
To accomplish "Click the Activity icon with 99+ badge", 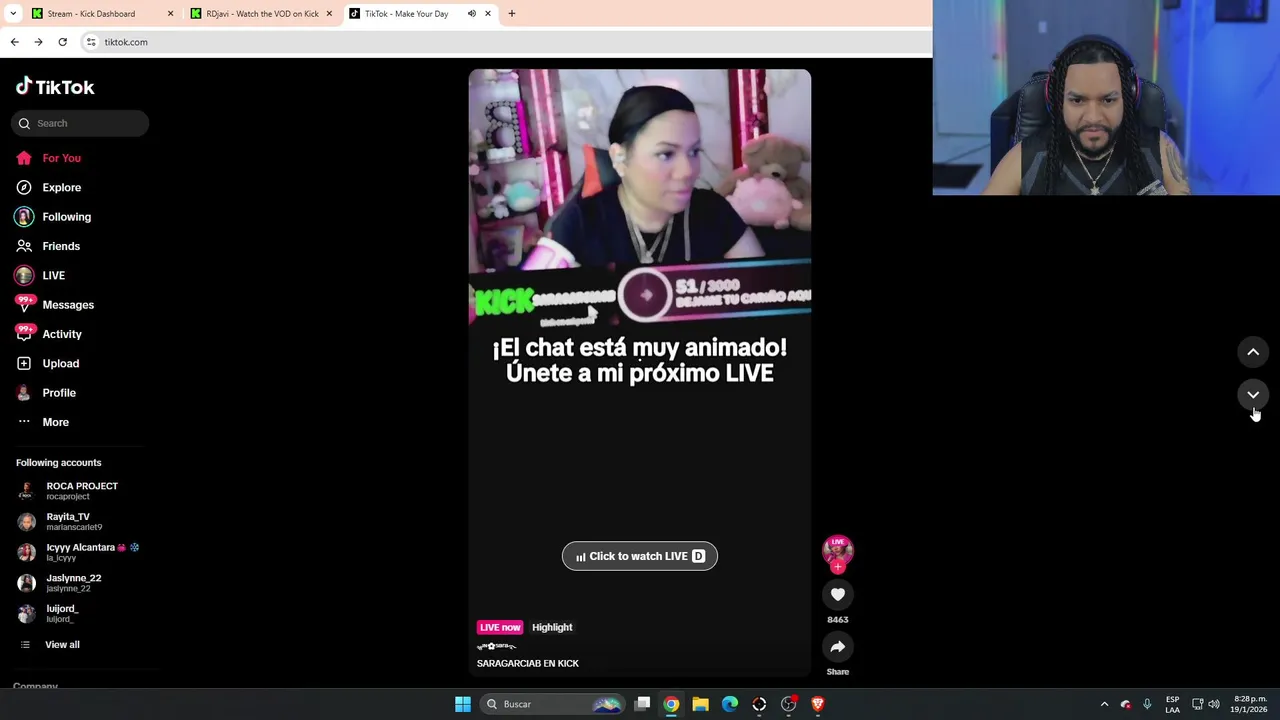I will (24, 333).
